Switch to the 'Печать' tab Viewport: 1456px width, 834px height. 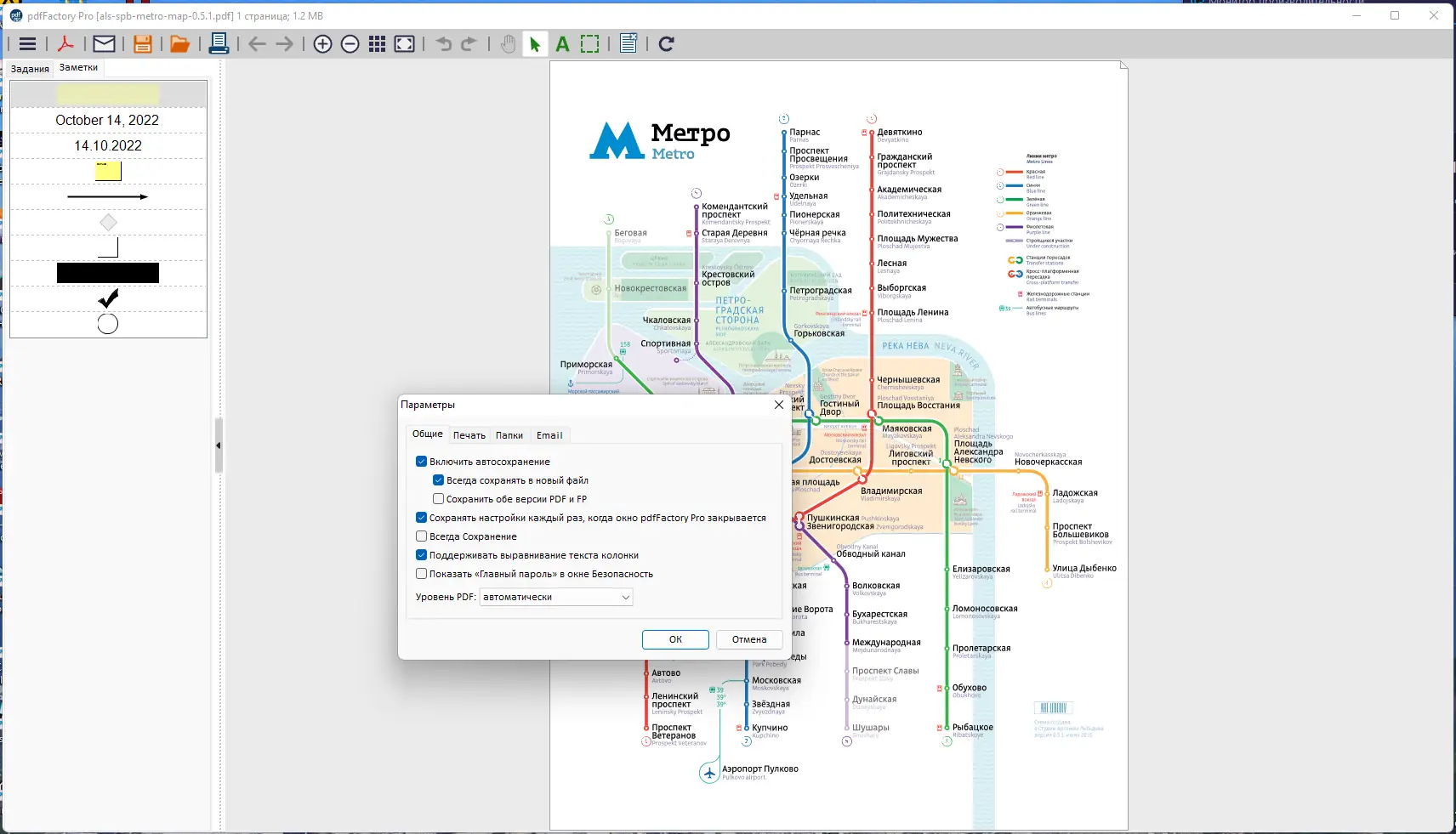[x=469, y=435]
